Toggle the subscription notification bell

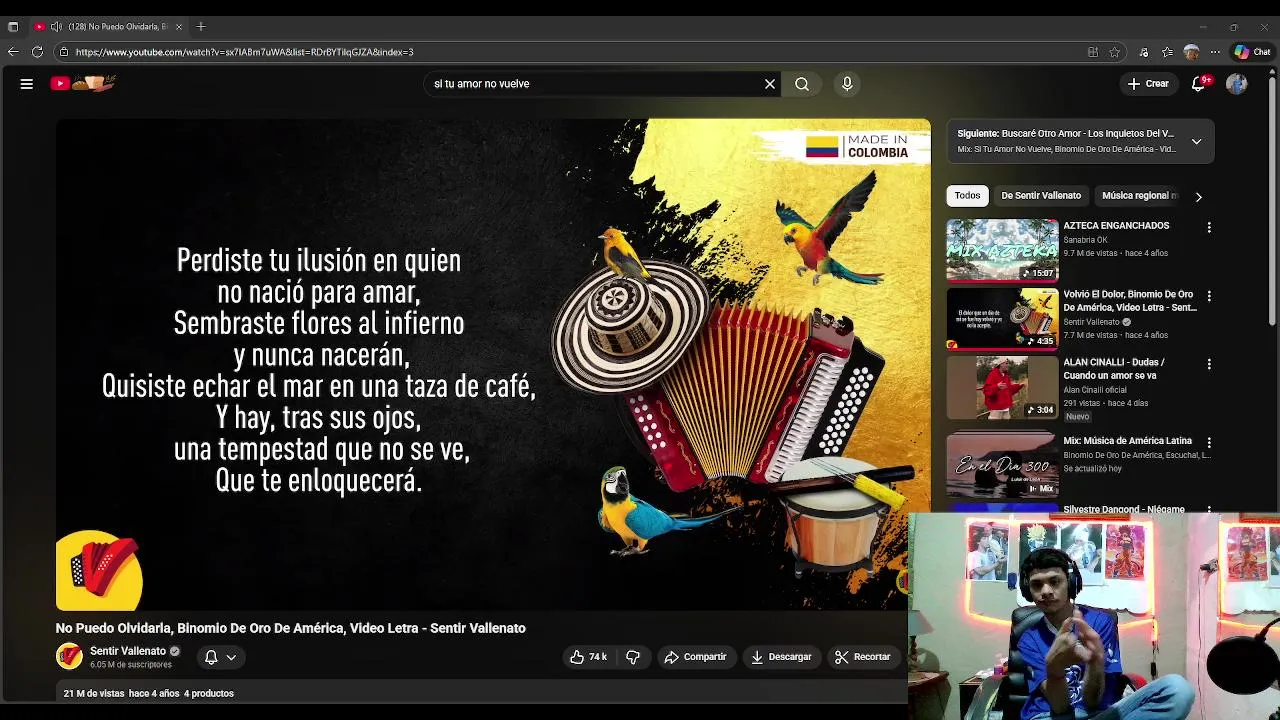(x=211, y=657)
